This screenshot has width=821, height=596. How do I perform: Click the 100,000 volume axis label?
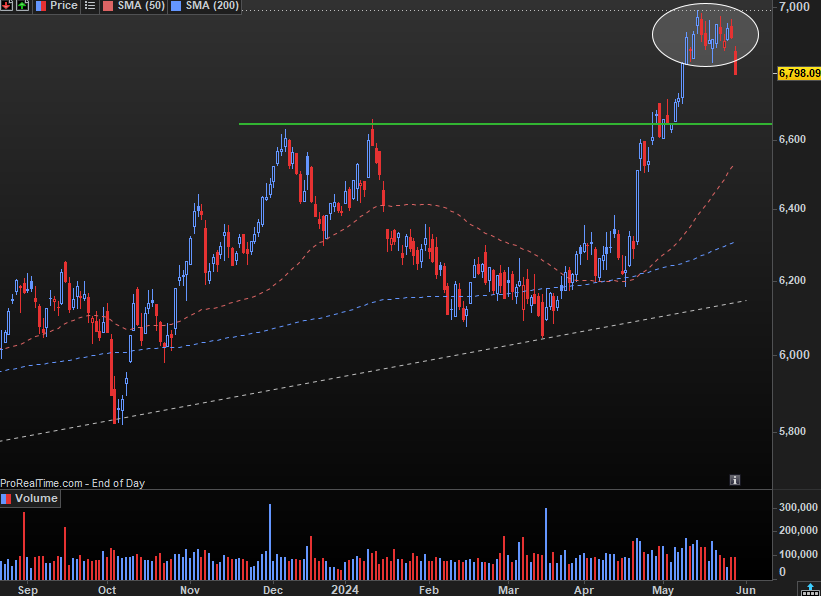click(x=798, y=554)
